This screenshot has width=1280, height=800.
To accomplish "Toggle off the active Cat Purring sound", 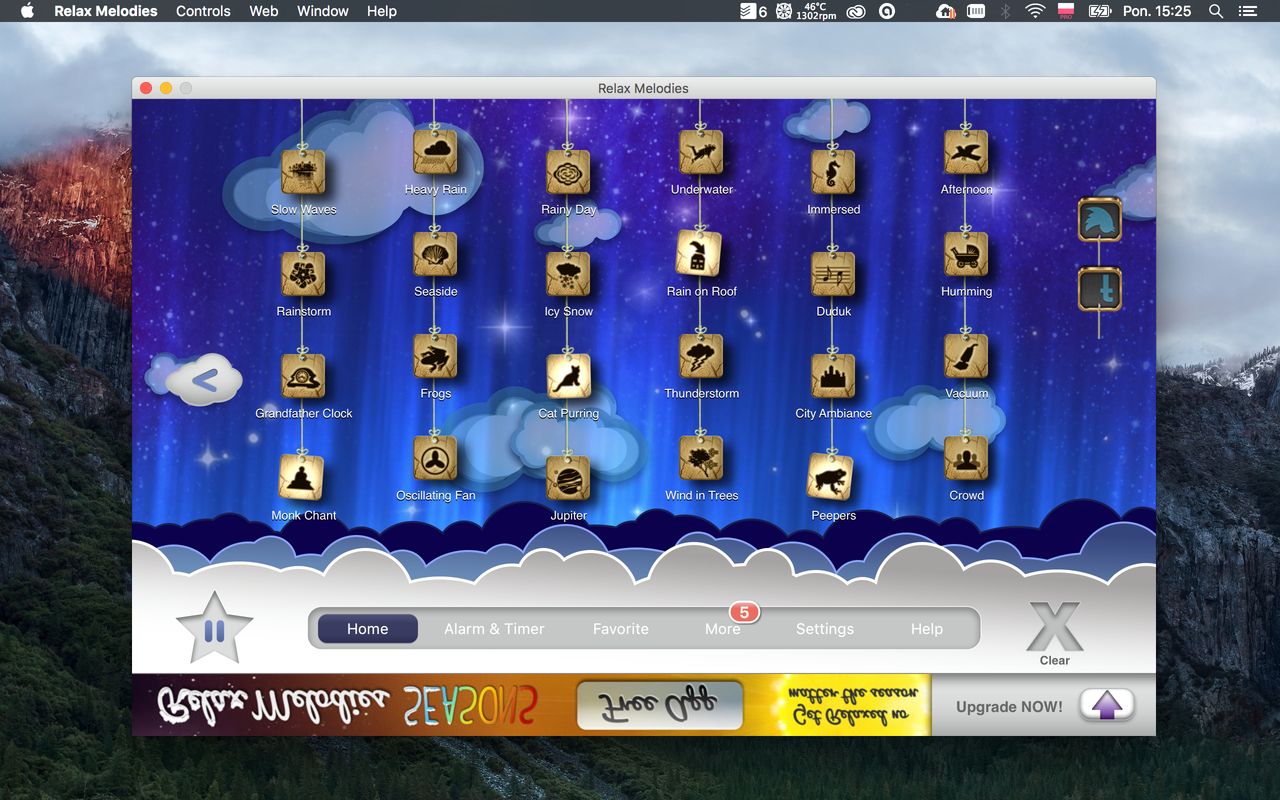I will point(568,376).
